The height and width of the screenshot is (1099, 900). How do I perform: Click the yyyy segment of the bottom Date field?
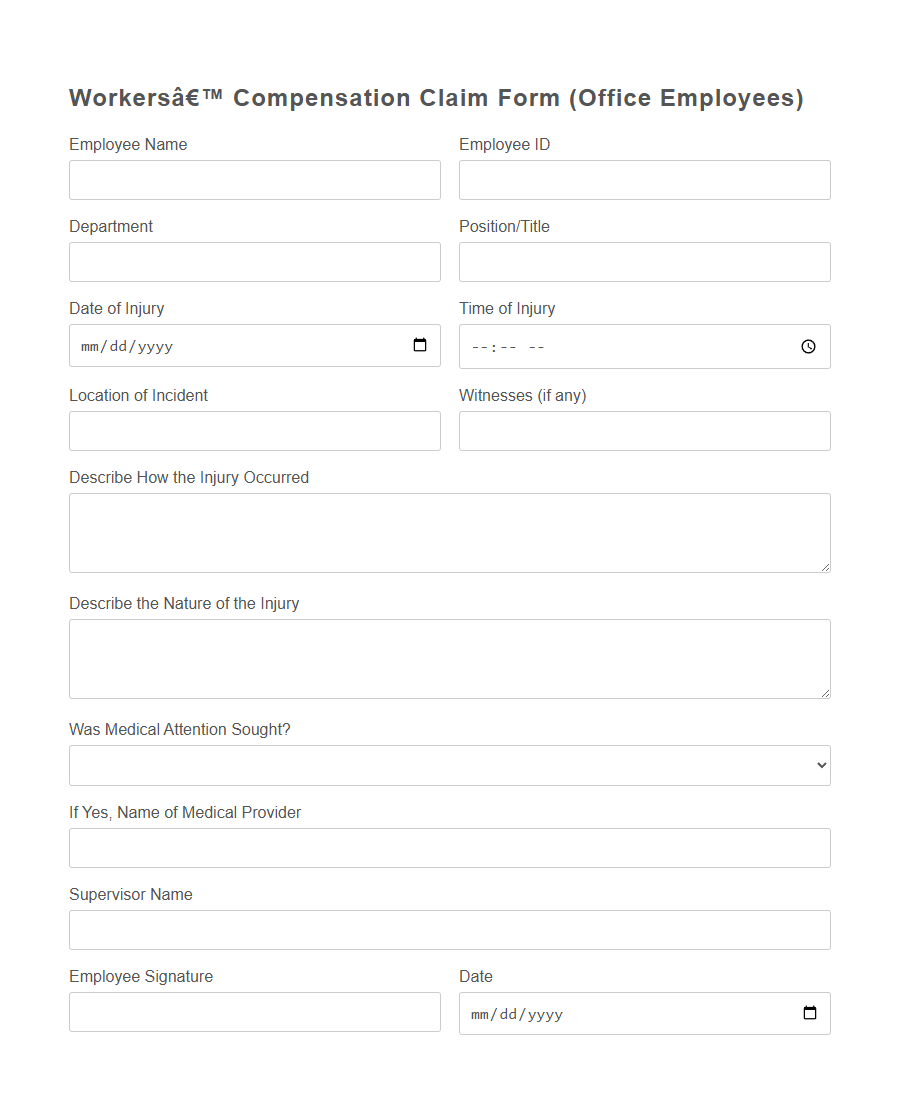(x=546, y=1013)
